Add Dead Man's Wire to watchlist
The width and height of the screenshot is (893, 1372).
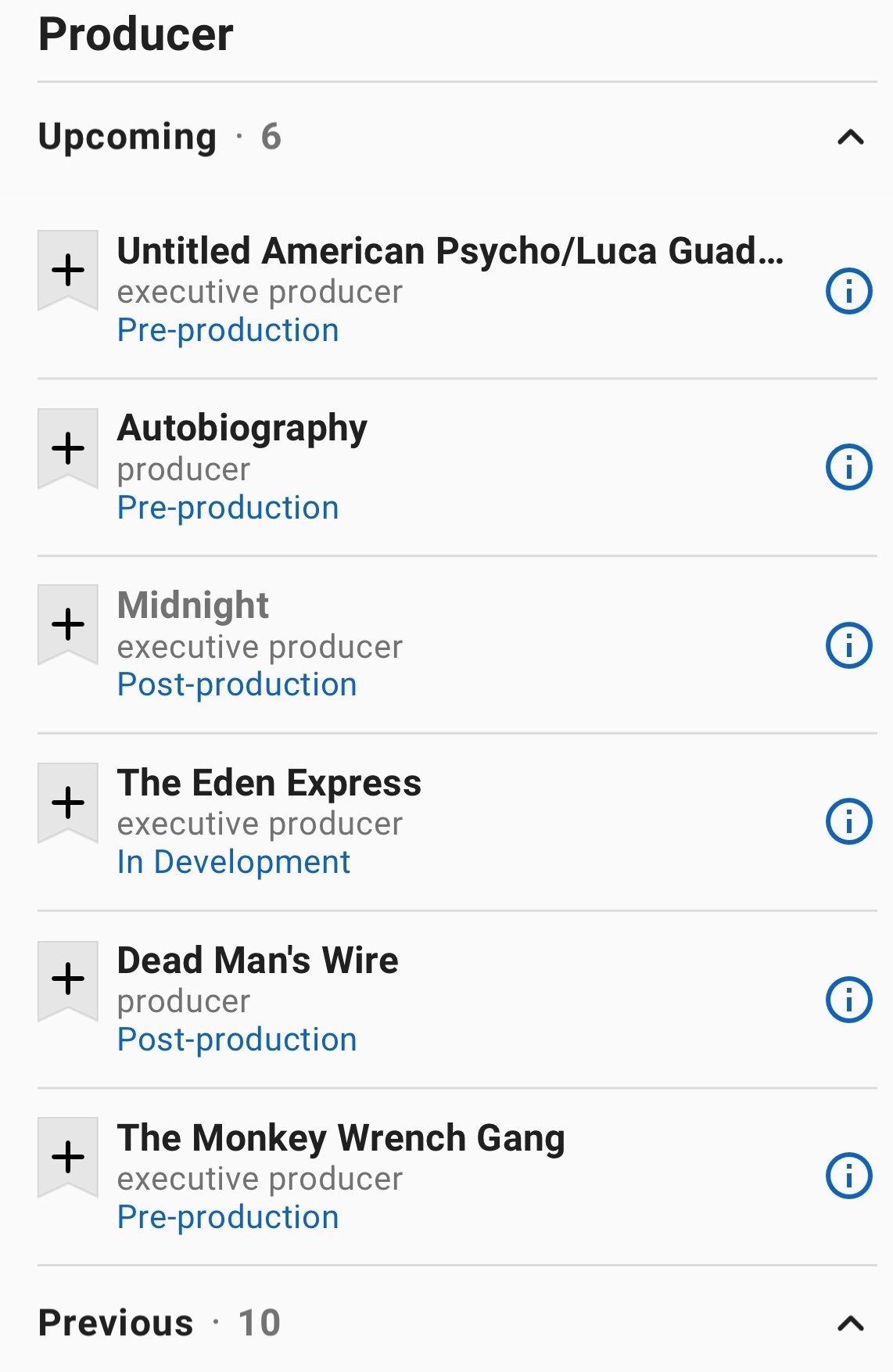click(68, 980)
